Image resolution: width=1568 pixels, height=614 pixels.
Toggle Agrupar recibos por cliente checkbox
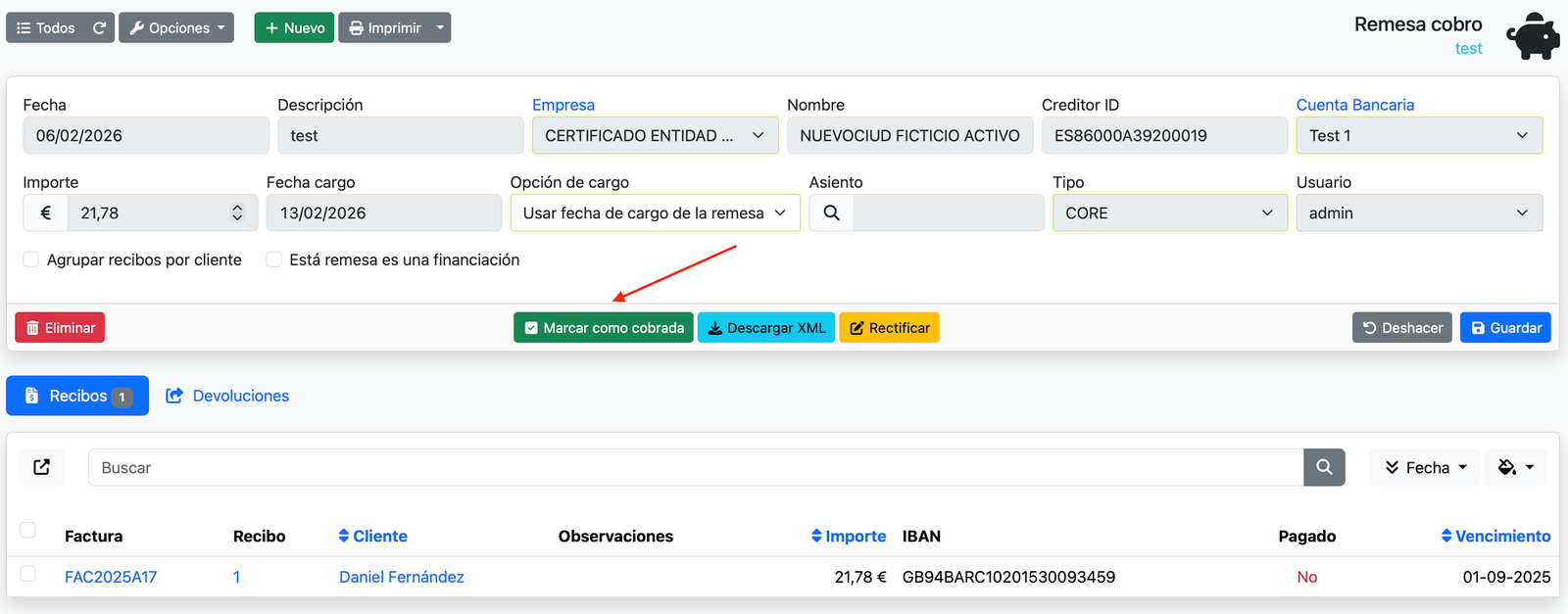click(31, 260)
